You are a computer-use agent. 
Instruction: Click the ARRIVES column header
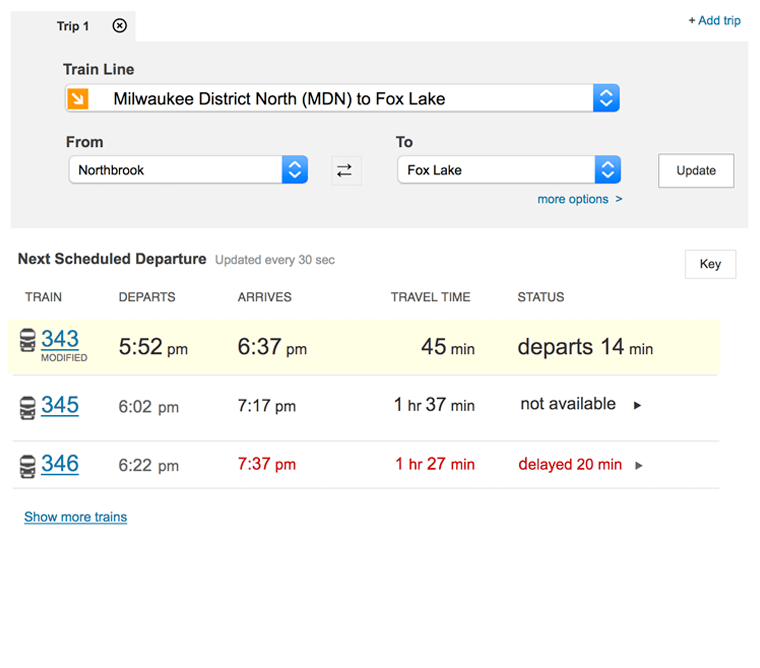click(x=265, y=297)
